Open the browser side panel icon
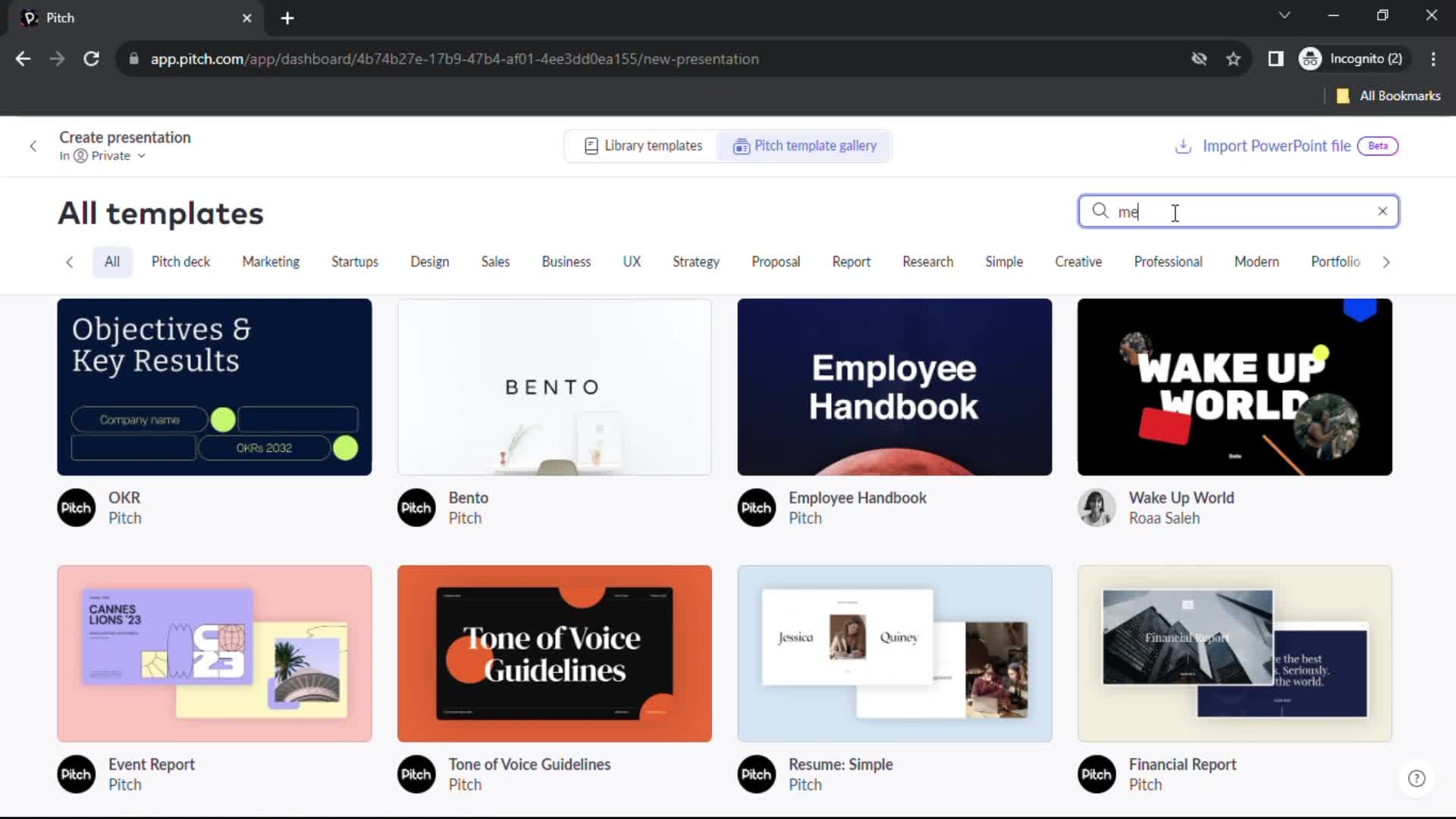This screenshot has width=1456, height=819. (x=1276, y=58)
